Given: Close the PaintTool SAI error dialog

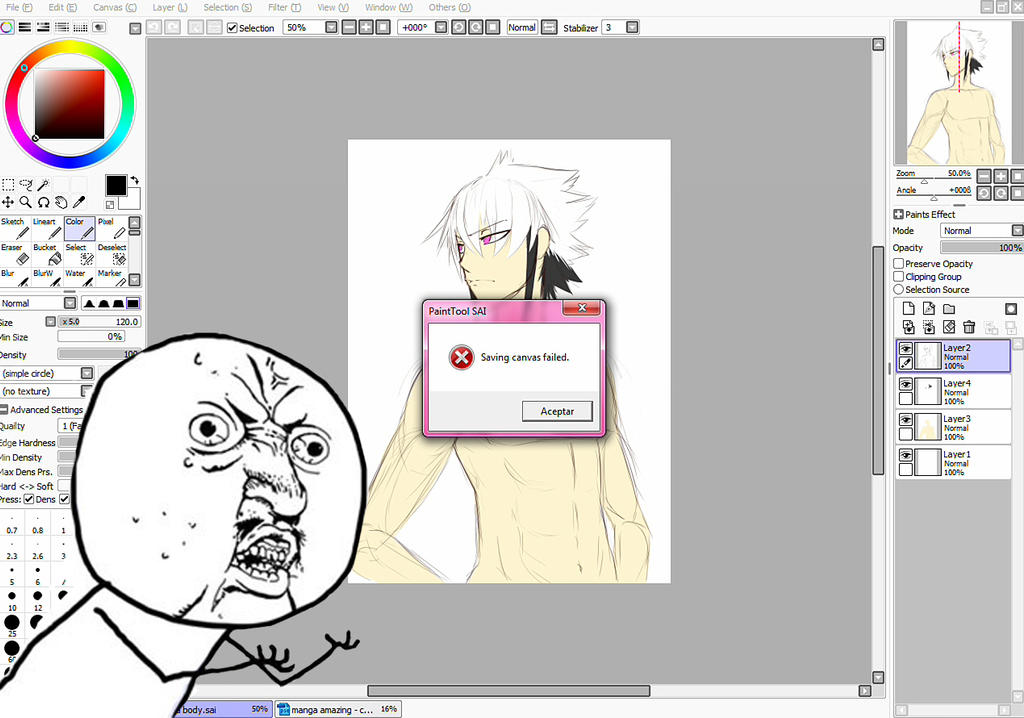Looking at the screenshot, I should click(581, 307).
